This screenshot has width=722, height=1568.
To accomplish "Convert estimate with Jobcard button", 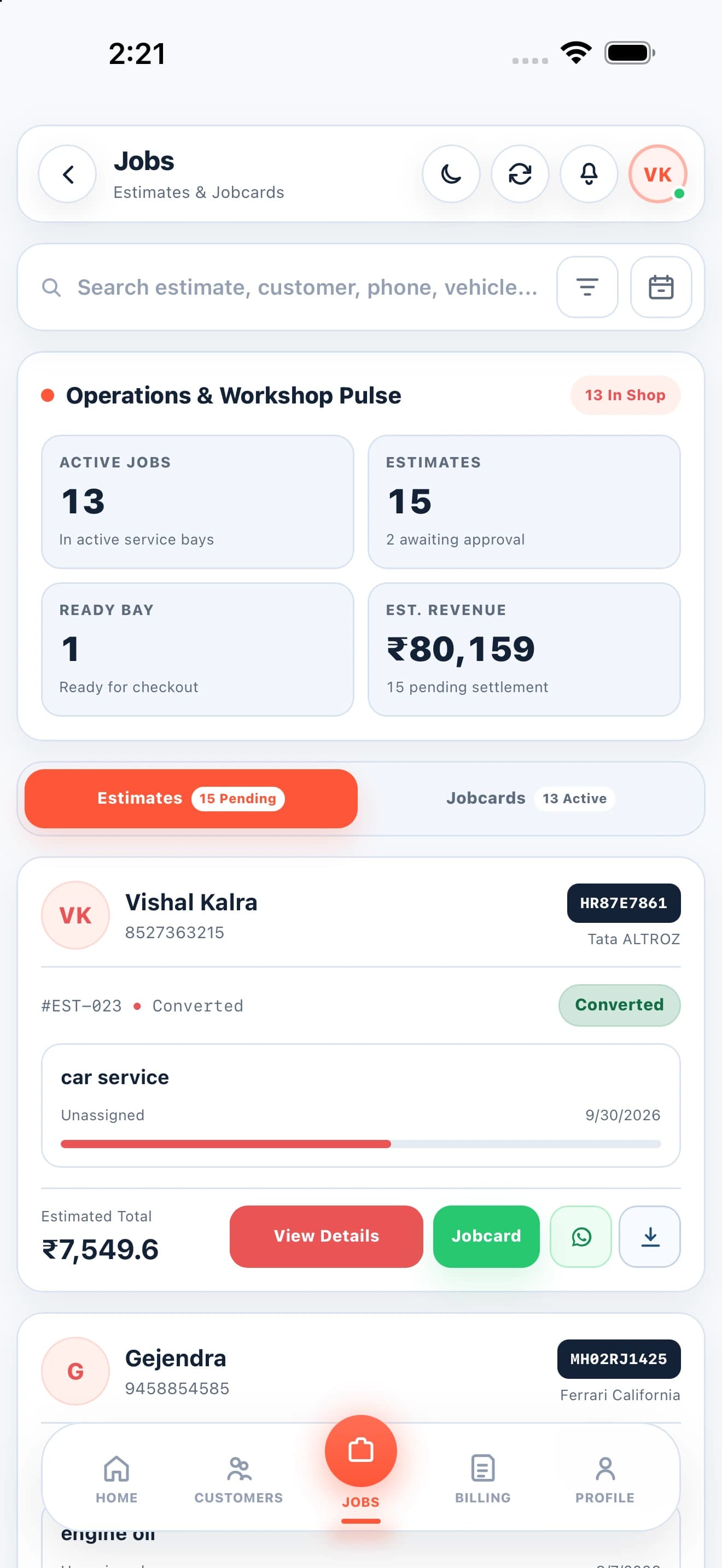I will click(x=486, y=1236).
